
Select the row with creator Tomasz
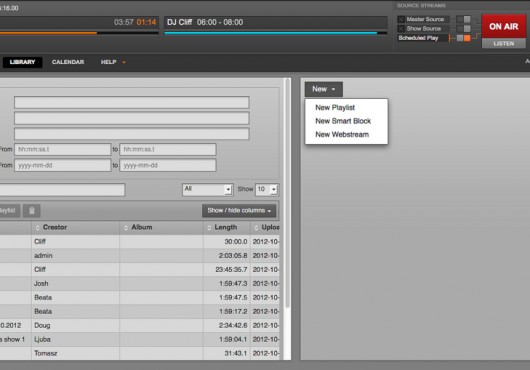(x=140, y=353)
